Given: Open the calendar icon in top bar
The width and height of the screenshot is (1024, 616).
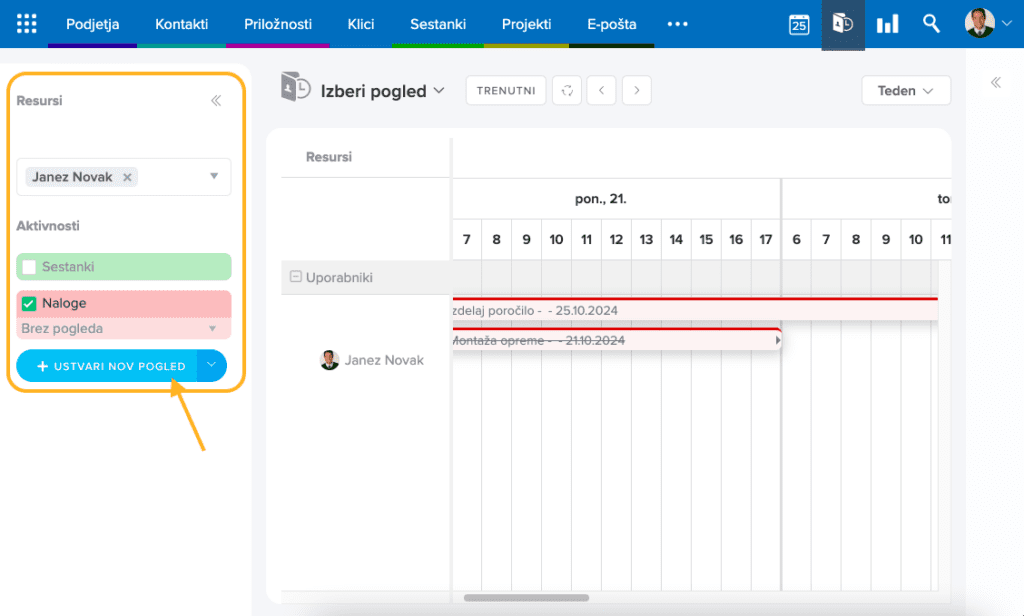Looking at the screenshot, I should (x=799, y=24).
